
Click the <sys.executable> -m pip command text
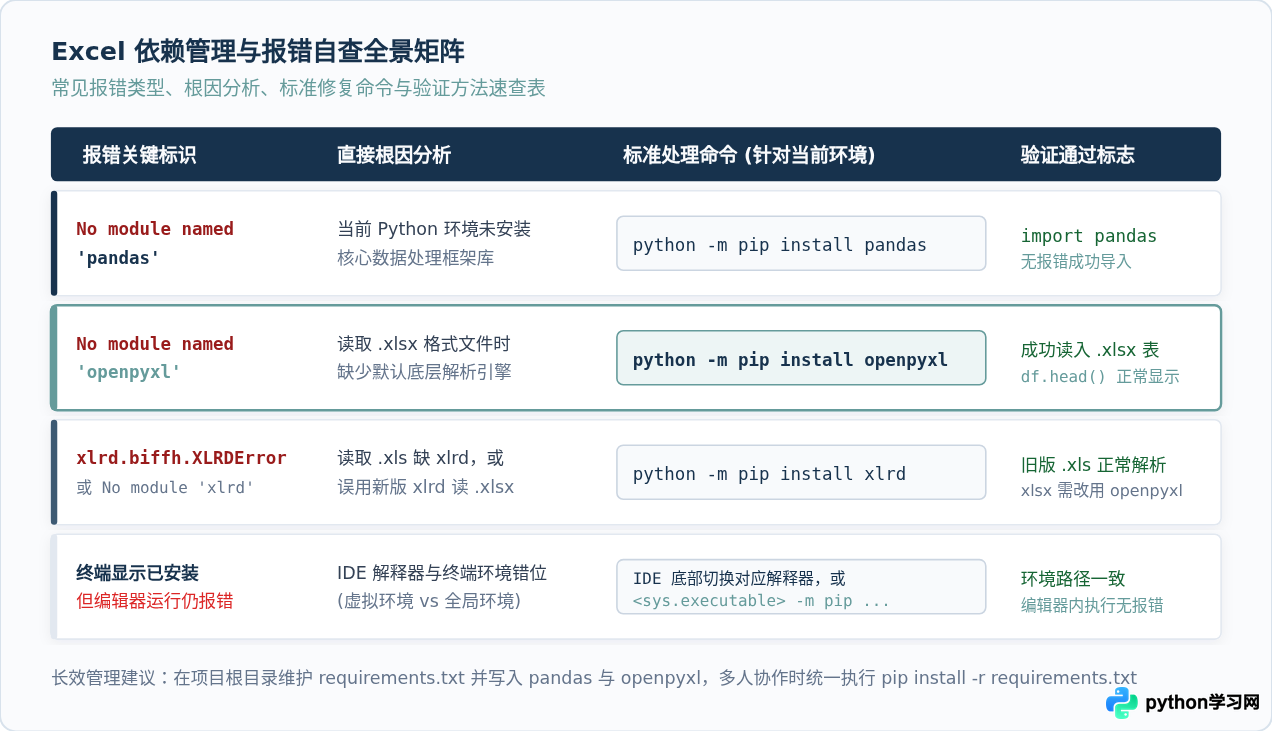click(x=761, y=601)
